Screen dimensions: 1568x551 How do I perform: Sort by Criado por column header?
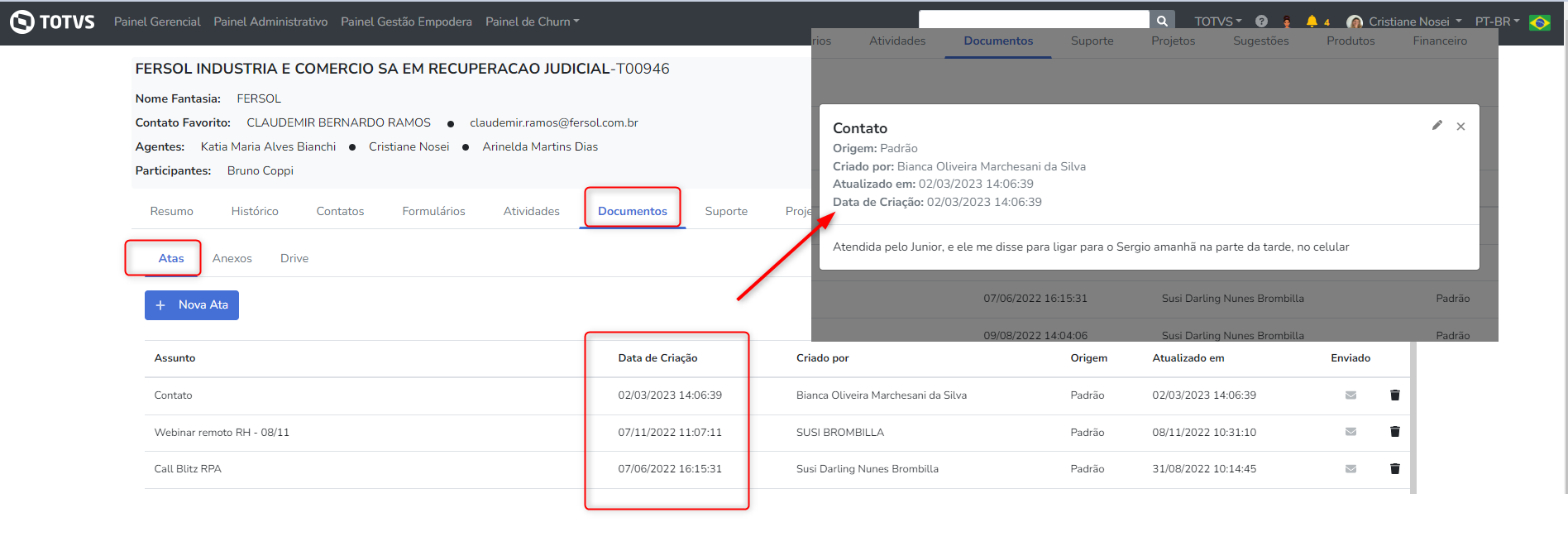[x=823, y=358]
